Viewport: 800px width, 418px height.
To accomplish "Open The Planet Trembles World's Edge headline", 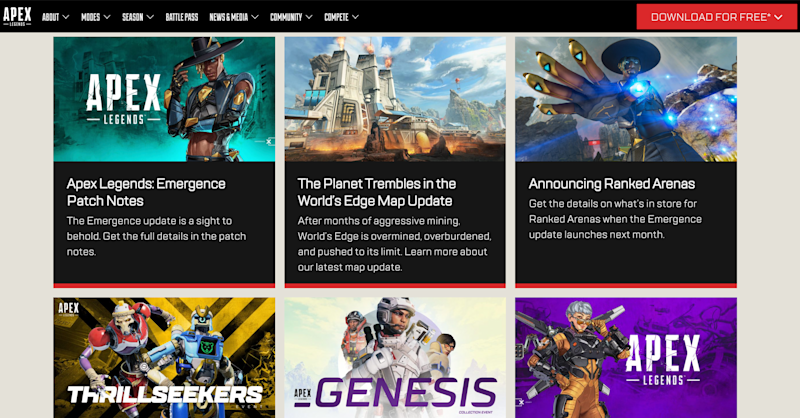I will pyautogui.click(x=377, y=192).
